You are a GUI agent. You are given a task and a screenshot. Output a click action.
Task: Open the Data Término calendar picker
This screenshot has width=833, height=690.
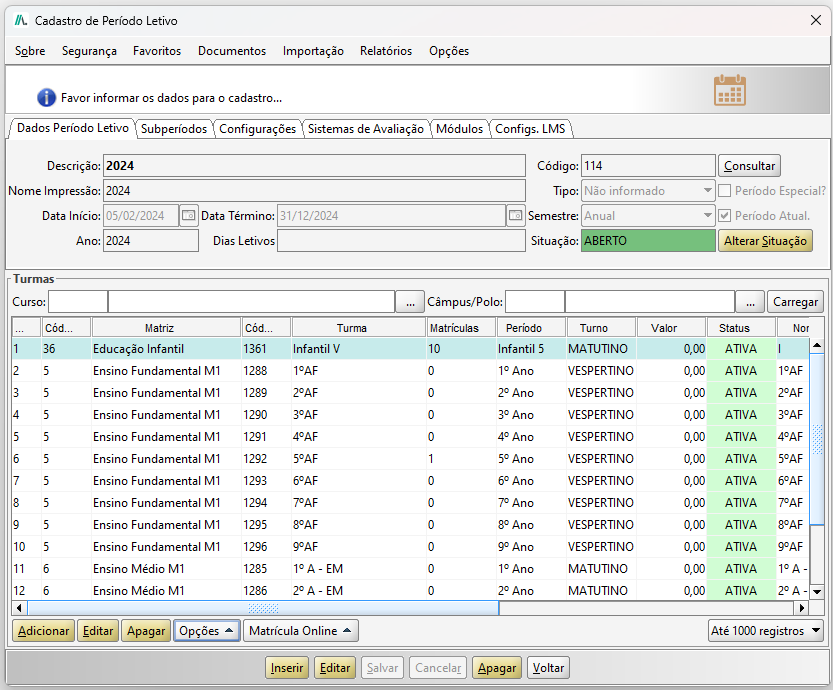(515, 216)
